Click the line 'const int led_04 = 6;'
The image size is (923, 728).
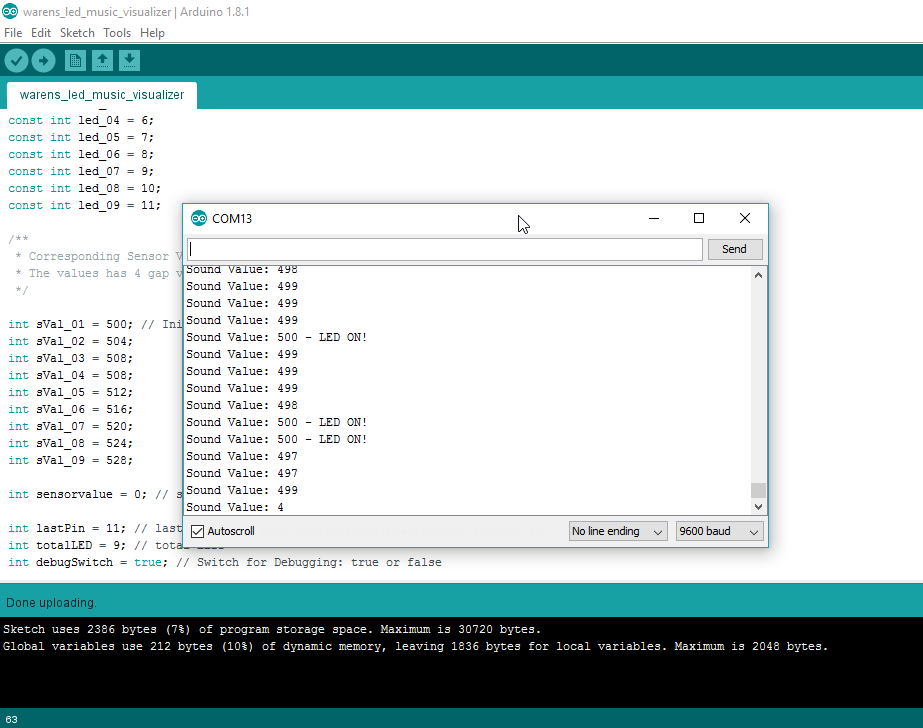(x=81, y=120)
